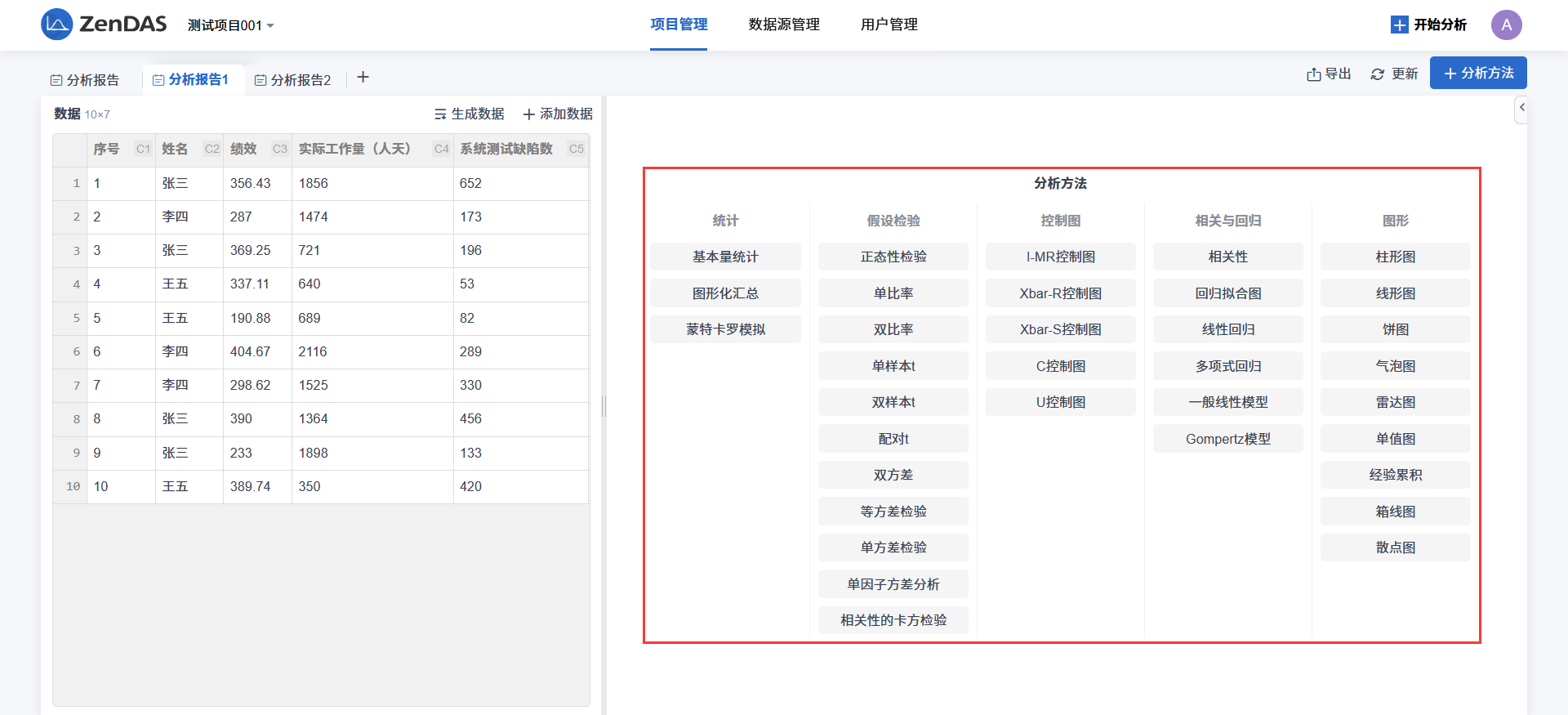Collapse the right side panel chevron

pyautogui.click(x=1521, y=108)
